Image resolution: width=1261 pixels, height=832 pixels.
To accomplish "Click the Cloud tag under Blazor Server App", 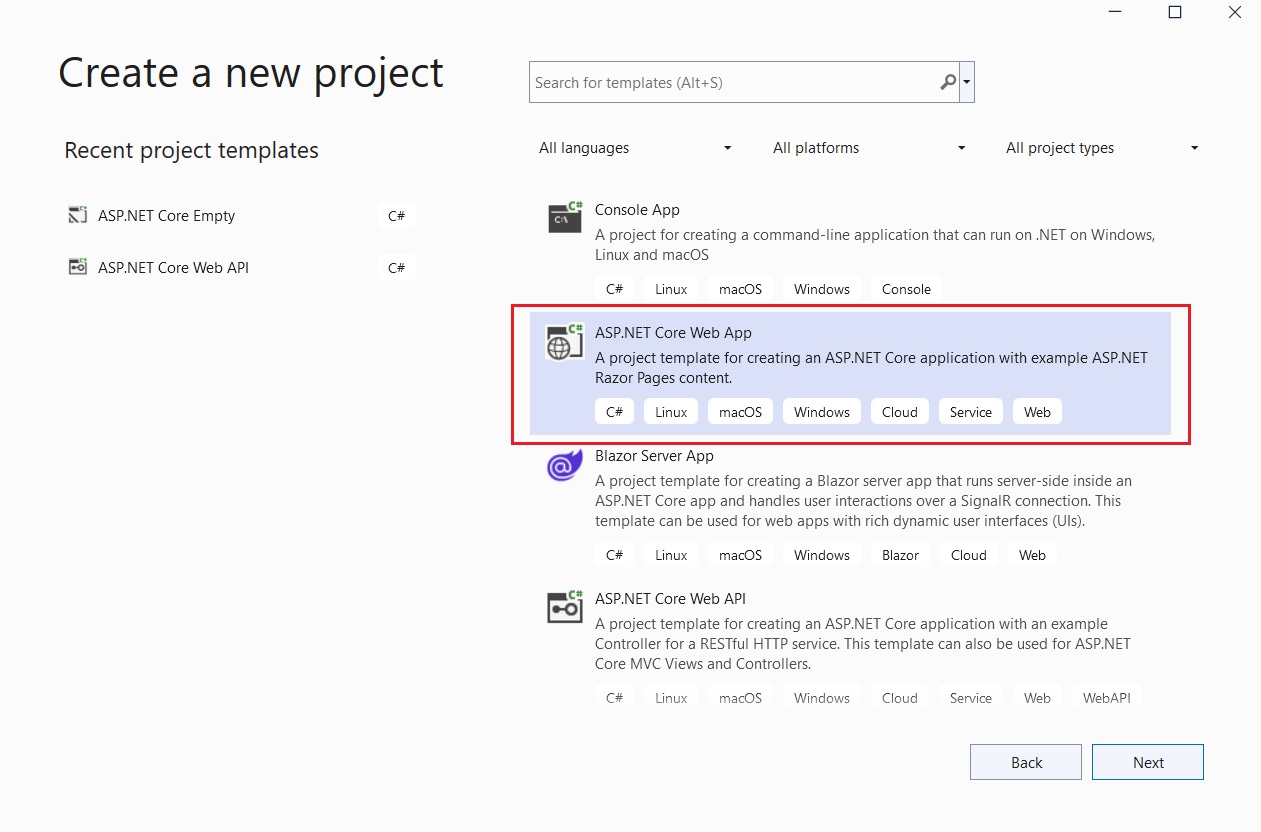I will (x=969, y=555).
